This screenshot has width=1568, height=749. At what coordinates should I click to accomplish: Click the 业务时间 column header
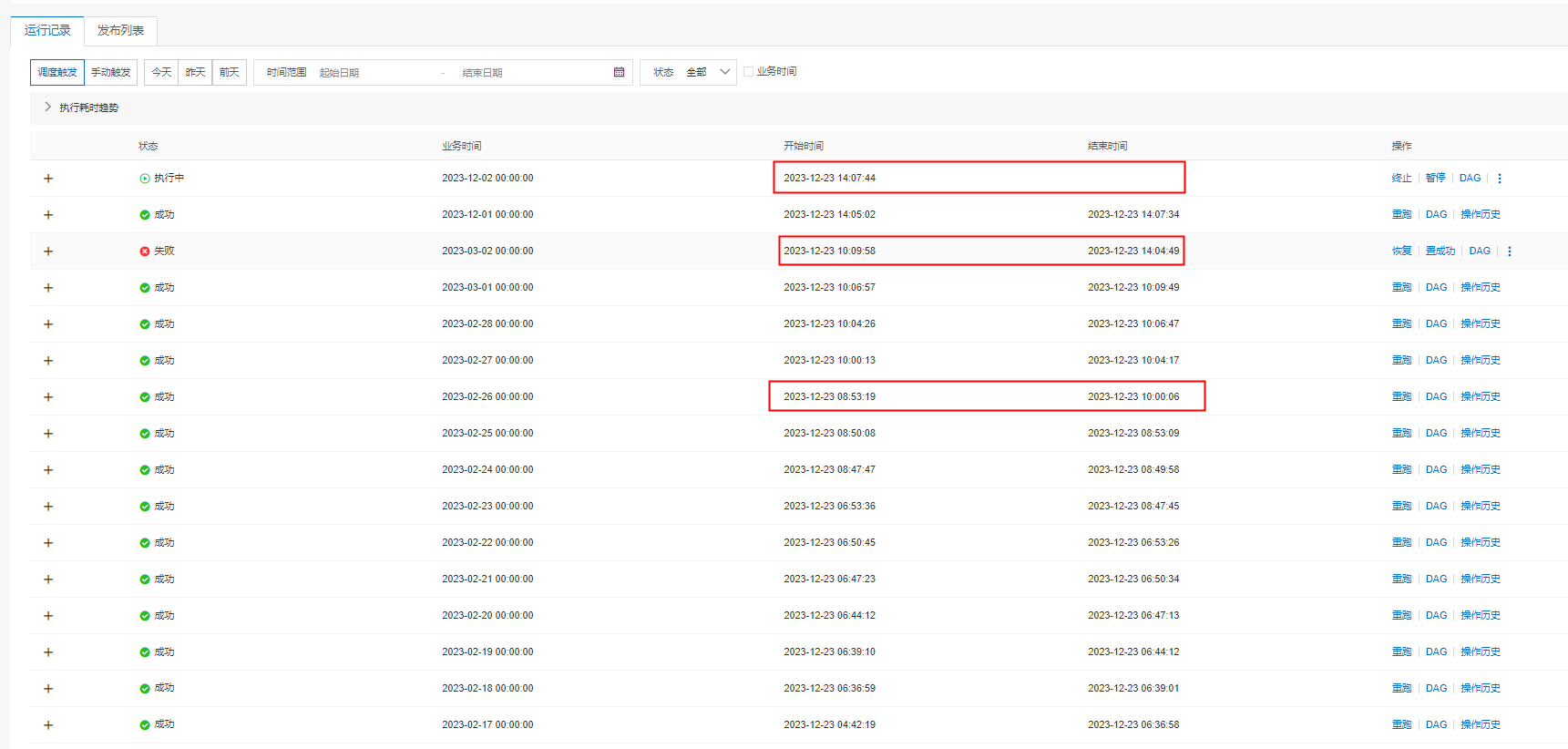[x=461, y=146]
